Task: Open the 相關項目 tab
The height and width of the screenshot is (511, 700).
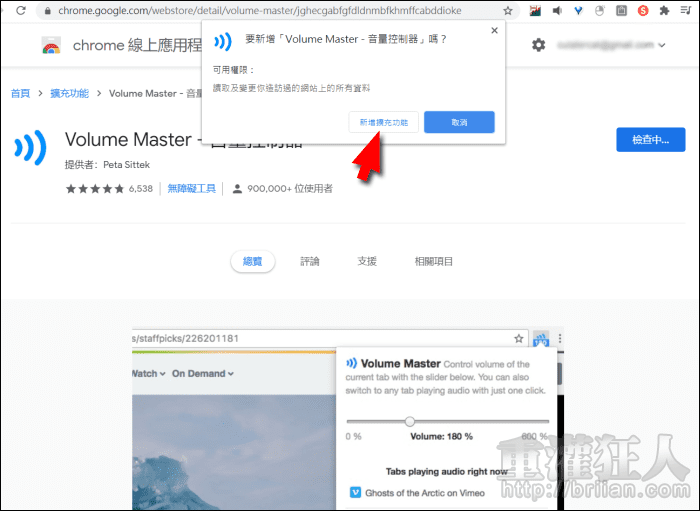Action: pos(433,262)
